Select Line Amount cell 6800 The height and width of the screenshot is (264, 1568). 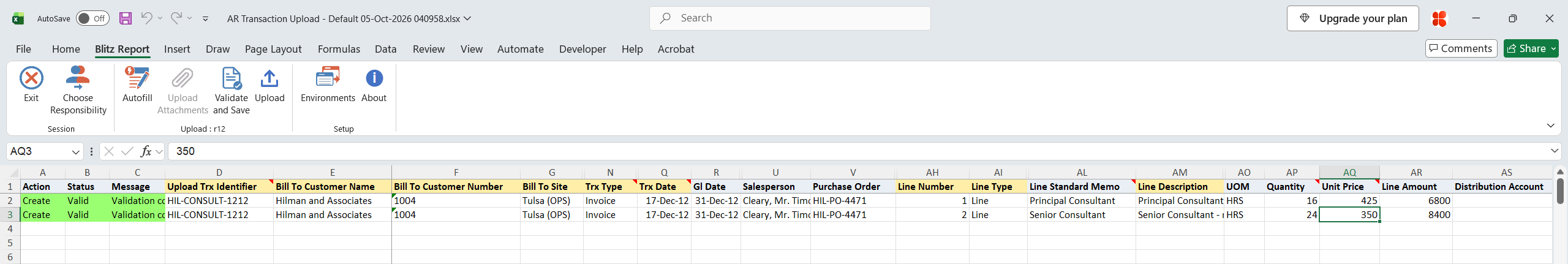pyautogui.click(x=1415, y=200)
